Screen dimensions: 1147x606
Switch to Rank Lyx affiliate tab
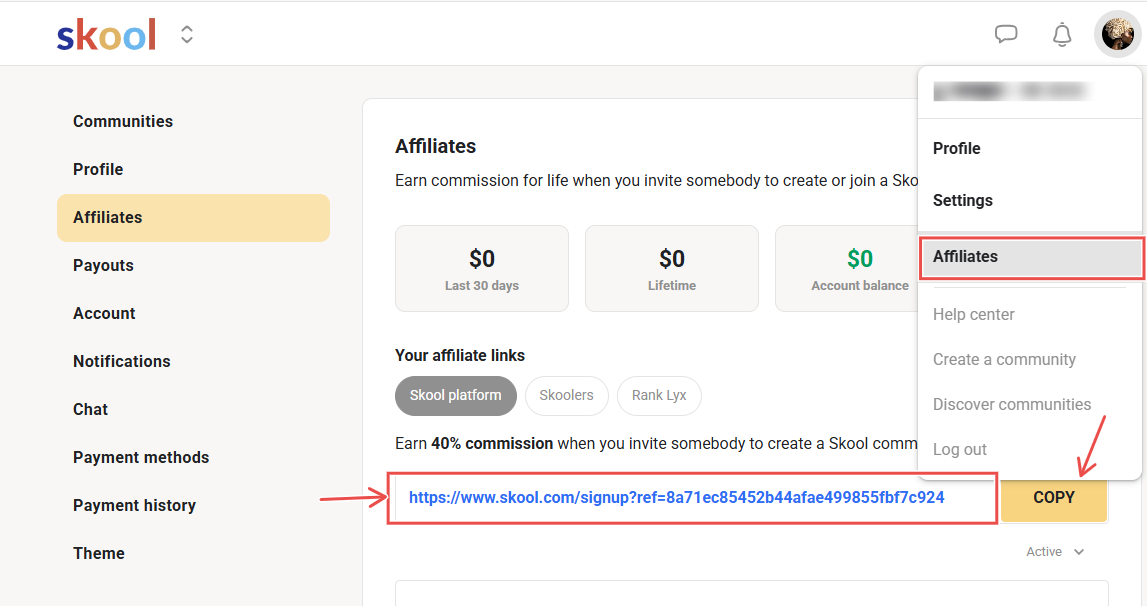click(x=659, y=395)
